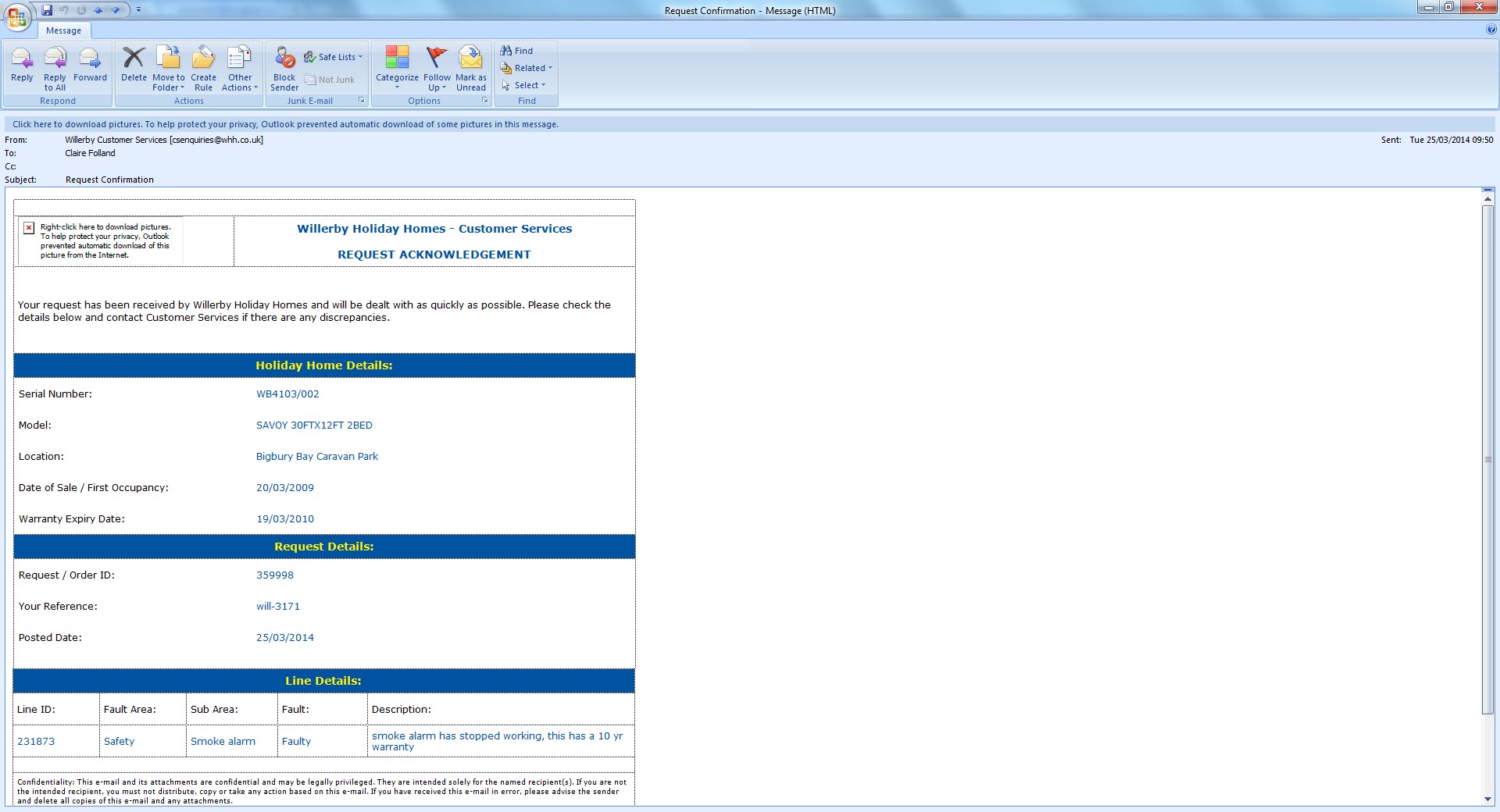Screen dimensions: 1500x812
Task: Reply to the sender
Action: coord(22,66)
